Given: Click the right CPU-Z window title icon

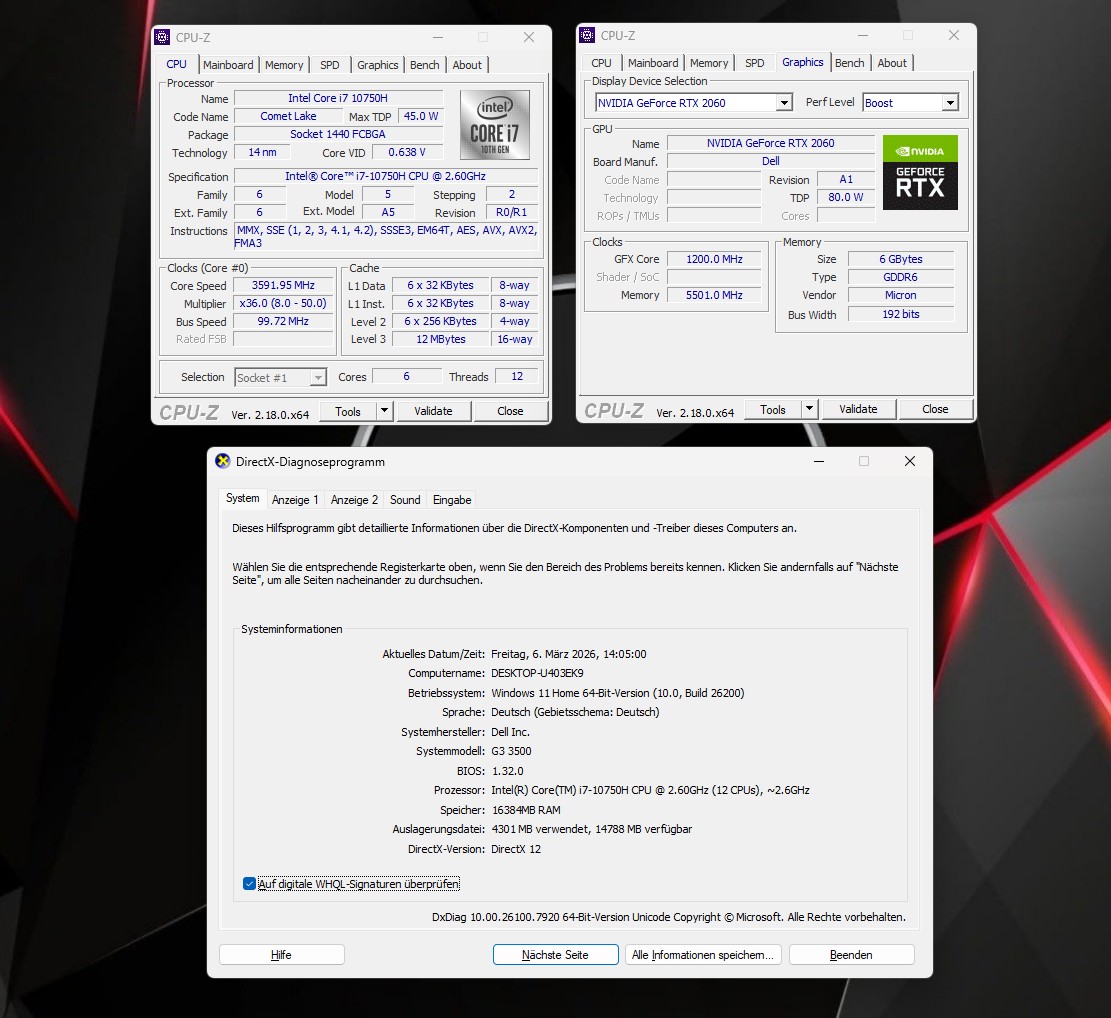Looking at the screenshot, I should 587,35.
